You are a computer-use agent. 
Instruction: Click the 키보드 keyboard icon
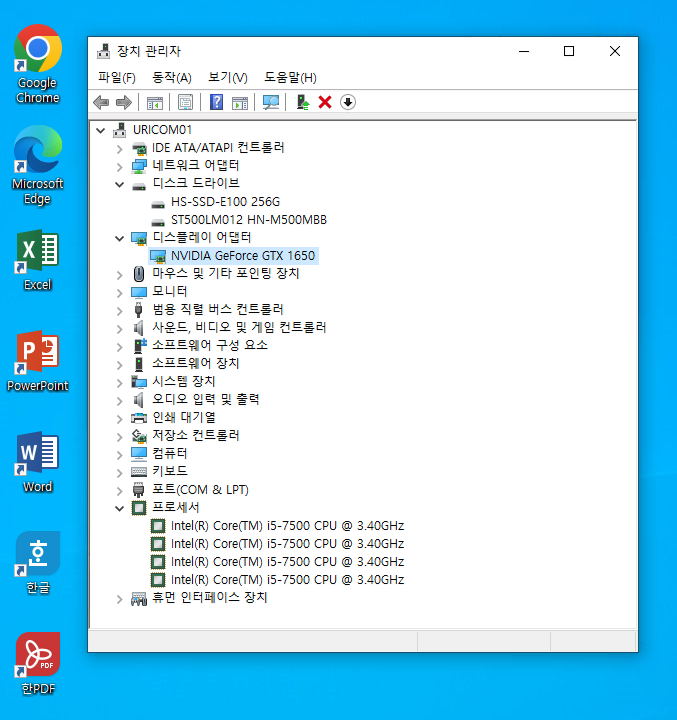(x=139, y=472)
